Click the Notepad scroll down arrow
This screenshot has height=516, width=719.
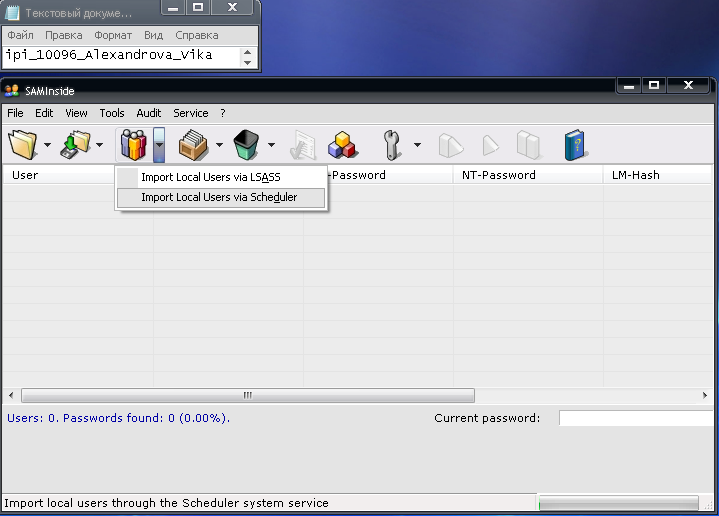(x=248, y=63)
